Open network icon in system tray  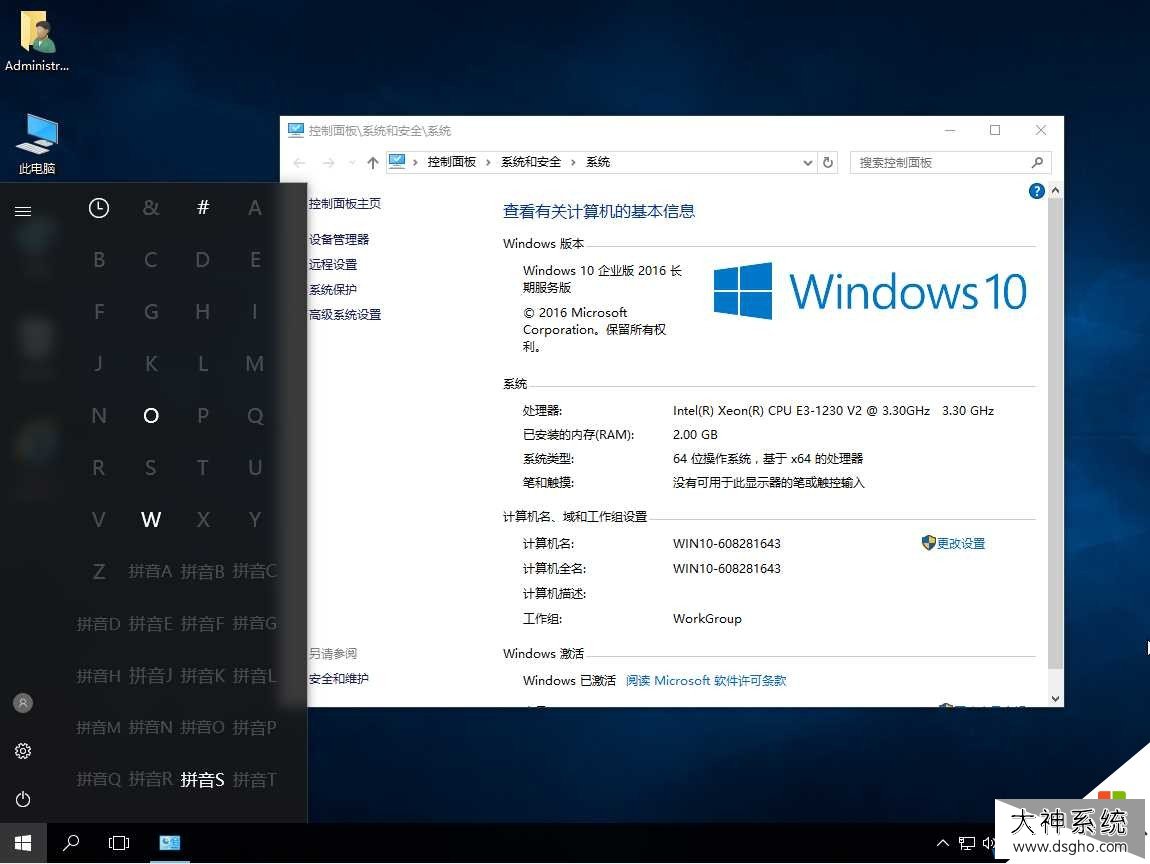click(967, 843)
